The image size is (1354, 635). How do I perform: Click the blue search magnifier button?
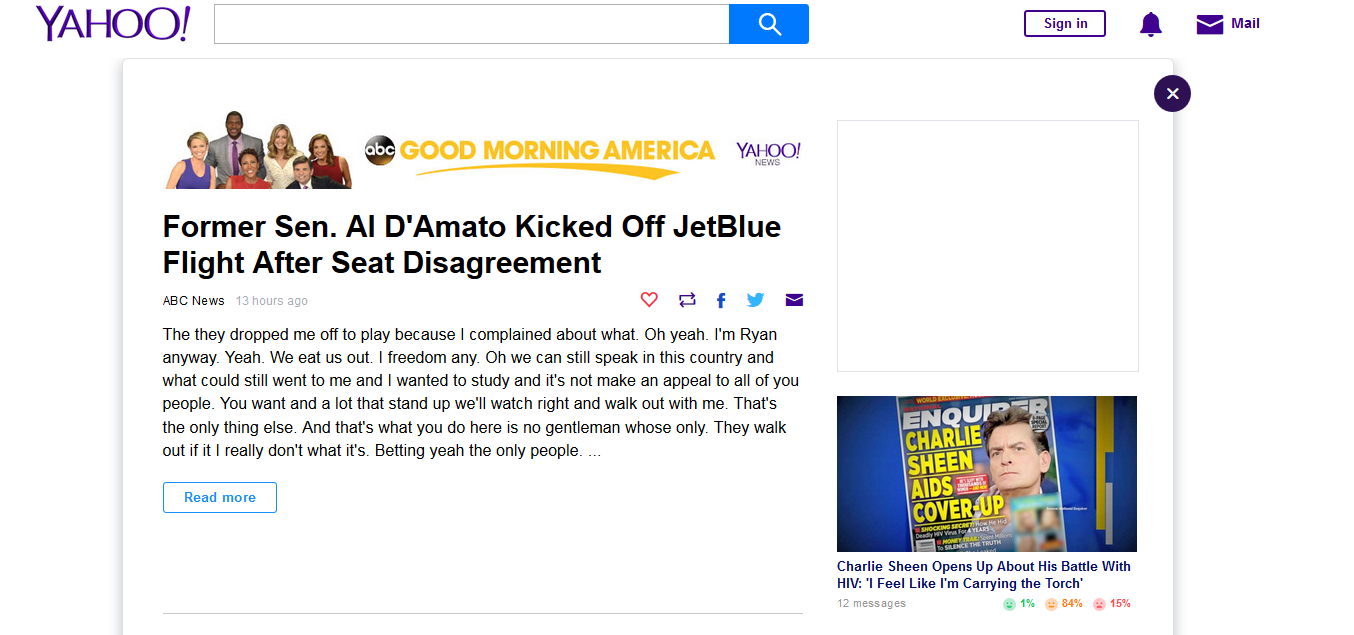tap(769, 24)
